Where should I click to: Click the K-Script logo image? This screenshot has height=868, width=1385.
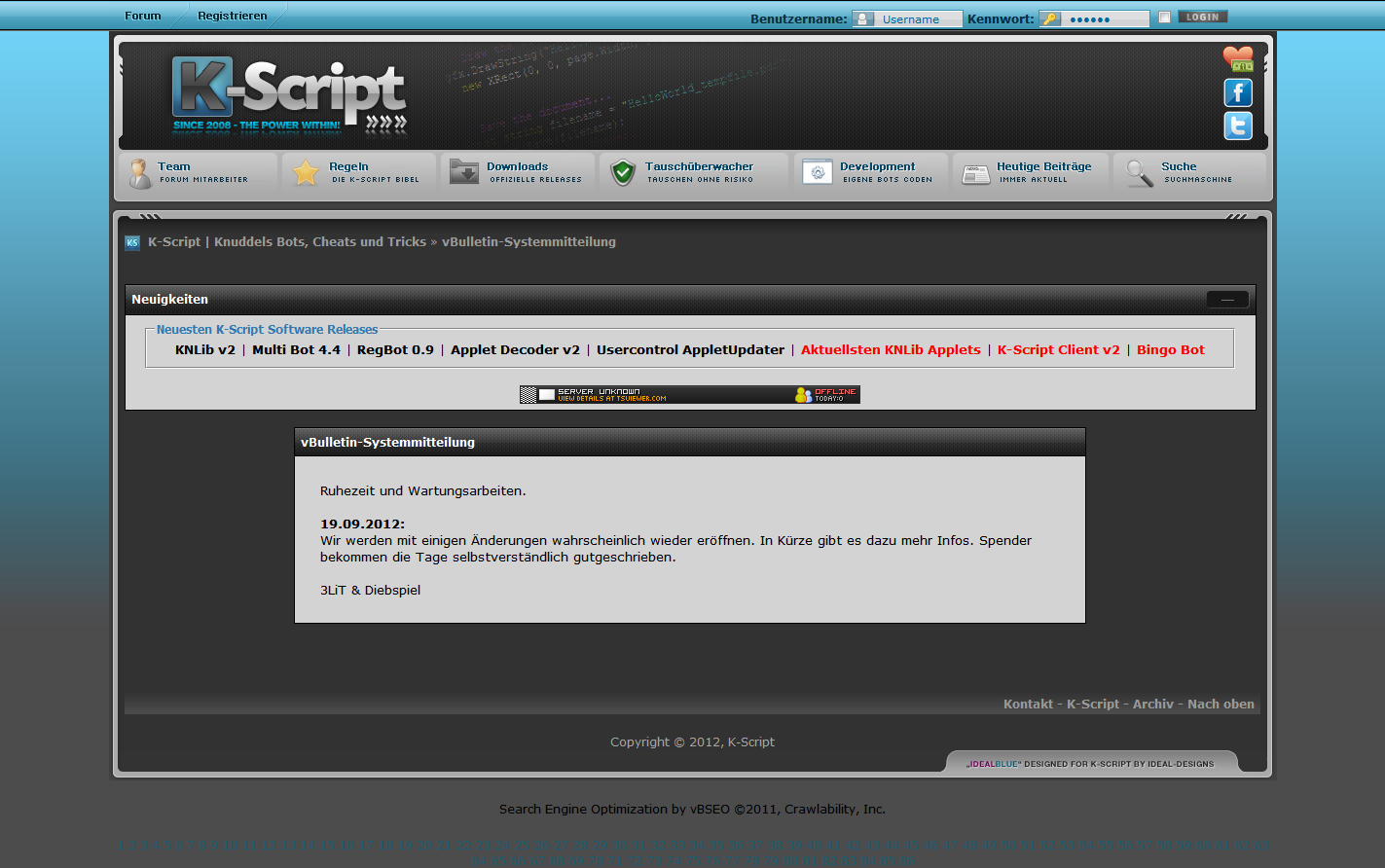click(x=289, y=95)
